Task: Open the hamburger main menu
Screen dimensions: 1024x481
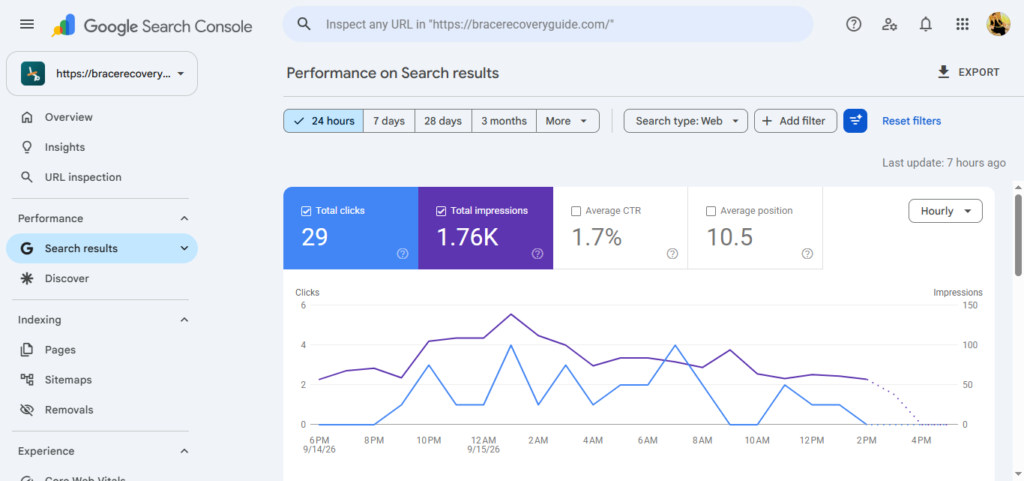Action: [27, 24]
